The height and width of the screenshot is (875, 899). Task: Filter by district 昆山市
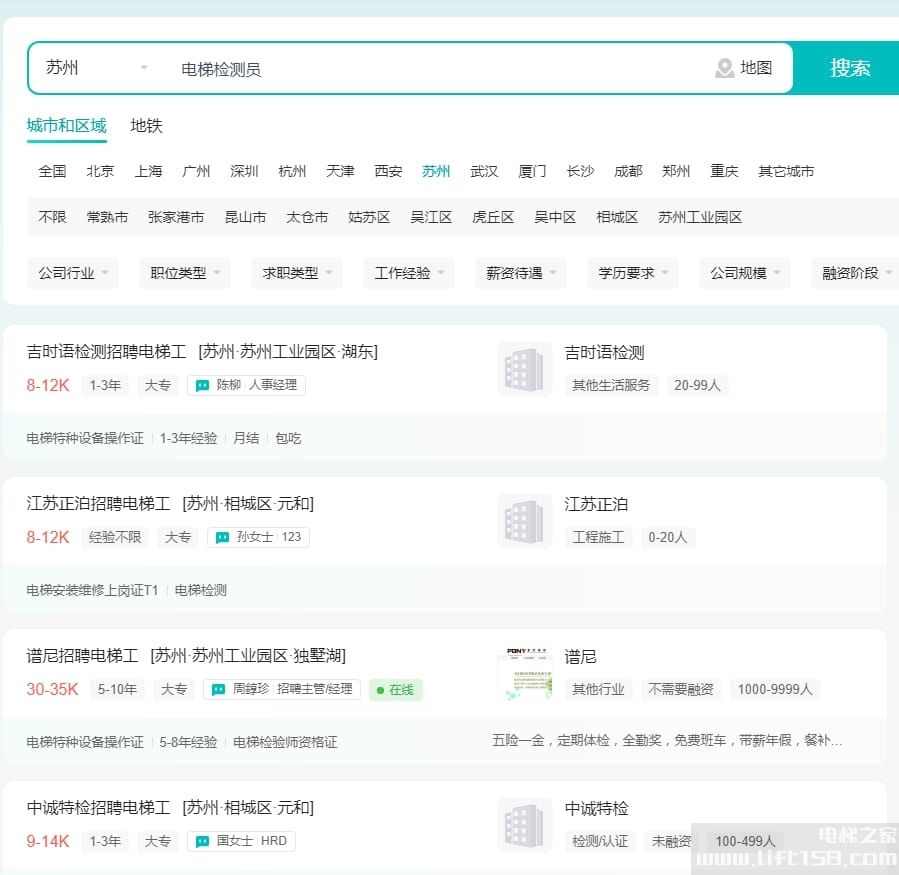(x=245, y=217)
